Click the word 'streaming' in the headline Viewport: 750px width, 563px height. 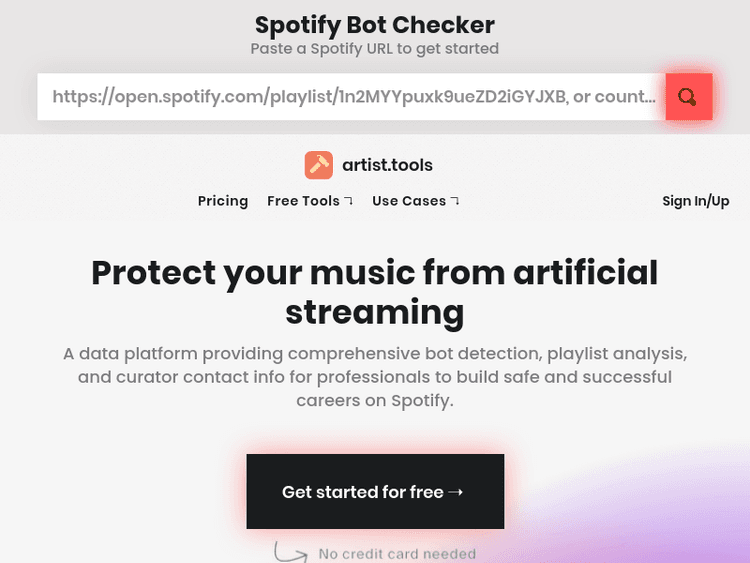(x=375, y=312)
